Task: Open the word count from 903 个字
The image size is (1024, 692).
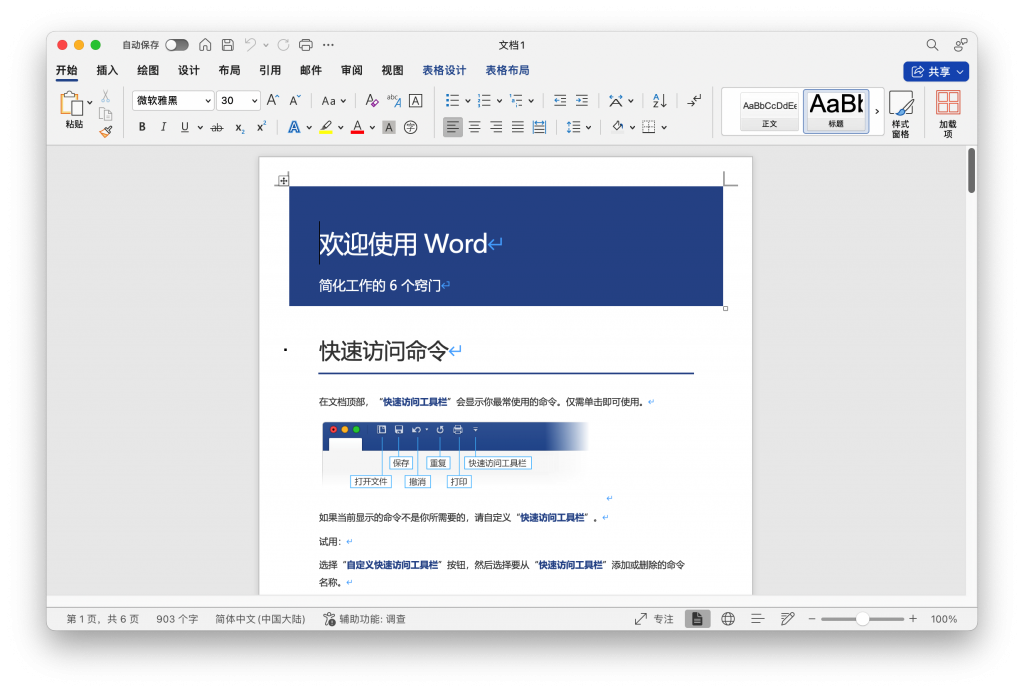Action: tap(176, 619)
